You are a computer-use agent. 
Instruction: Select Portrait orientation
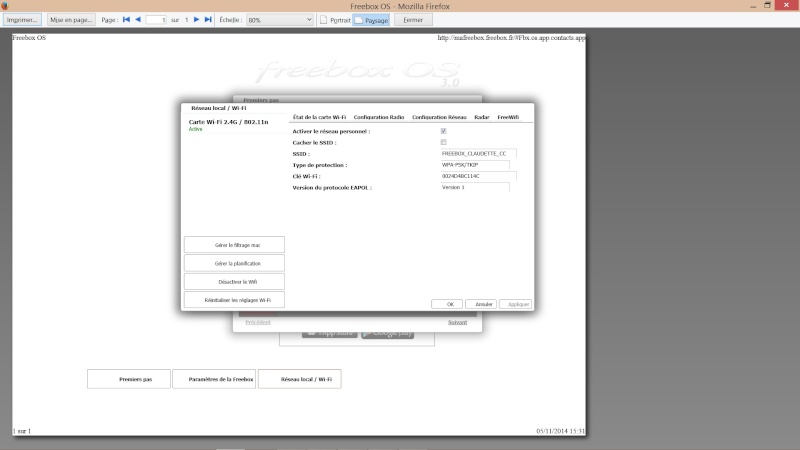335,20
